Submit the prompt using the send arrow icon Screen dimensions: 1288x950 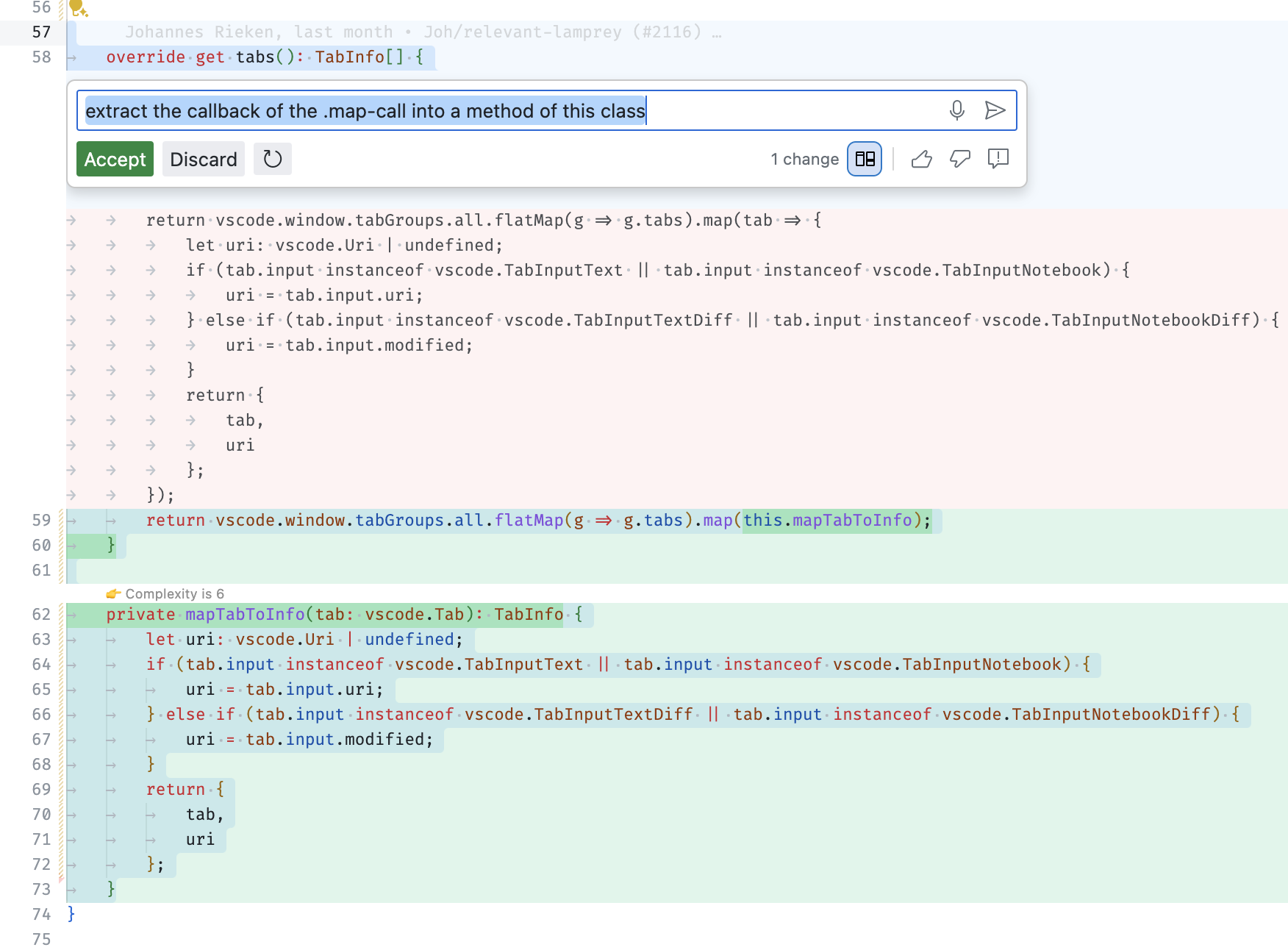point(996,110)
